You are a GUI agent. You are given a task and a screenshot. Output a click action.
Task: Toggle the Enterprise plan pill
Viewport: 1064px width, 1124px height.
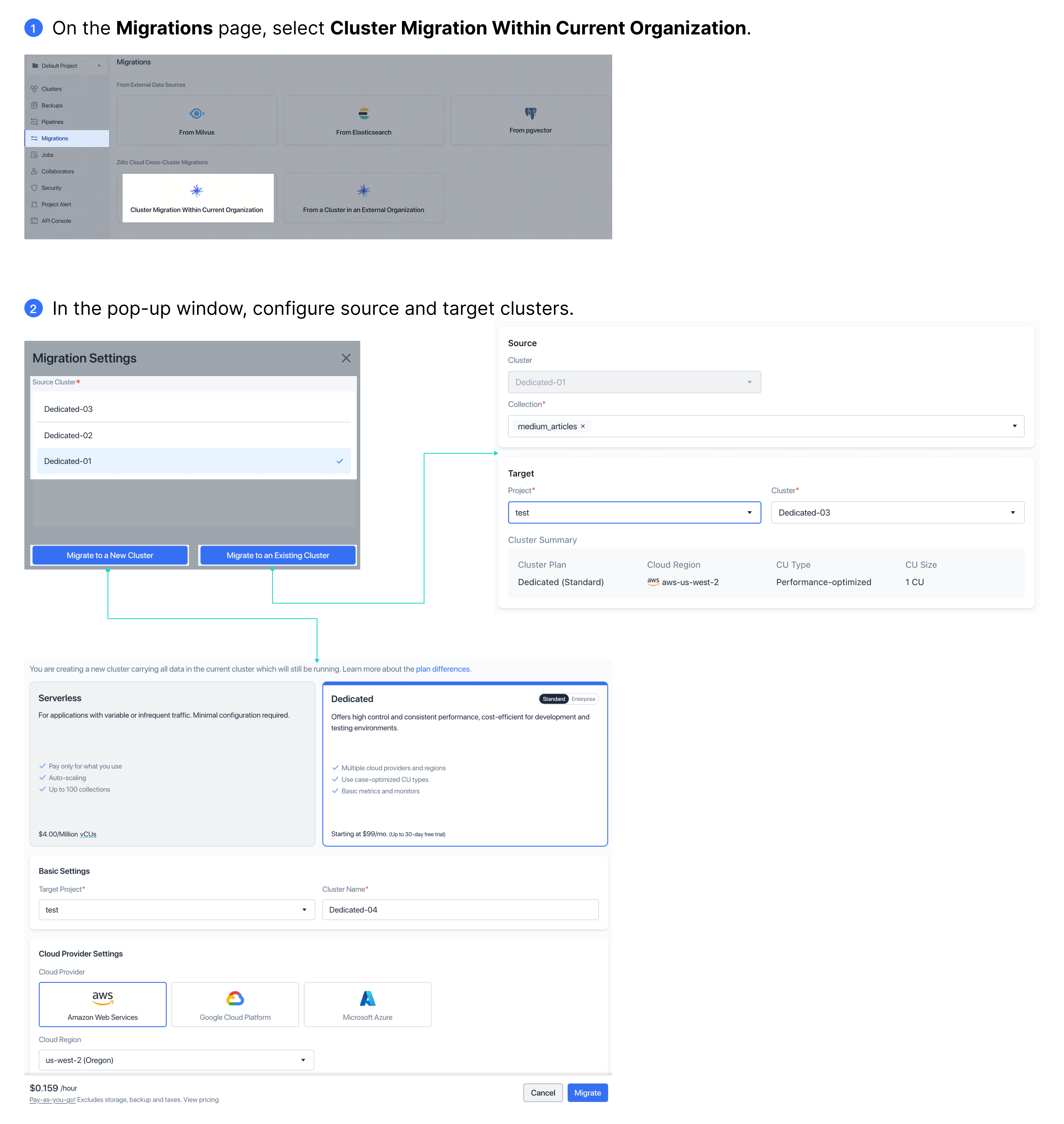coord(583,699)
